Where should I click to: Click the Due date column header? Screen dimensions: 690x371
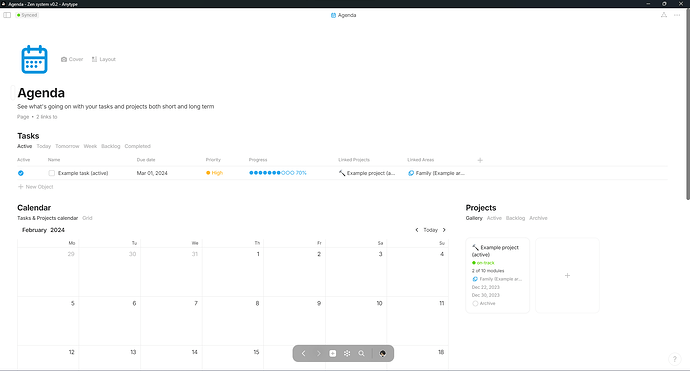146,160
